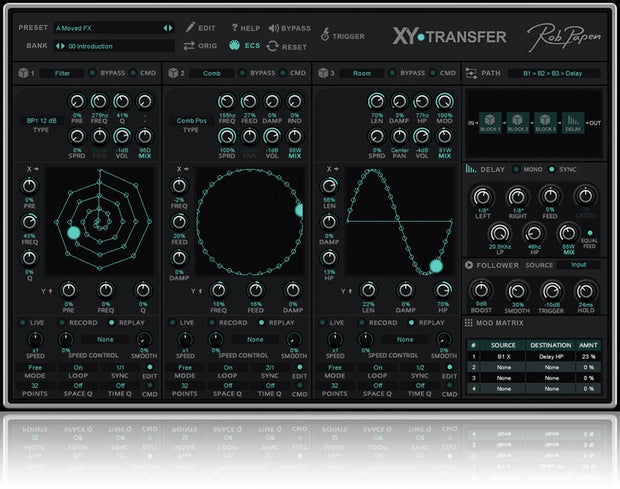Viewport: 620px width, 489px height.
Task: Select Block 1 Live mode
Action: (x=23, y=323)
